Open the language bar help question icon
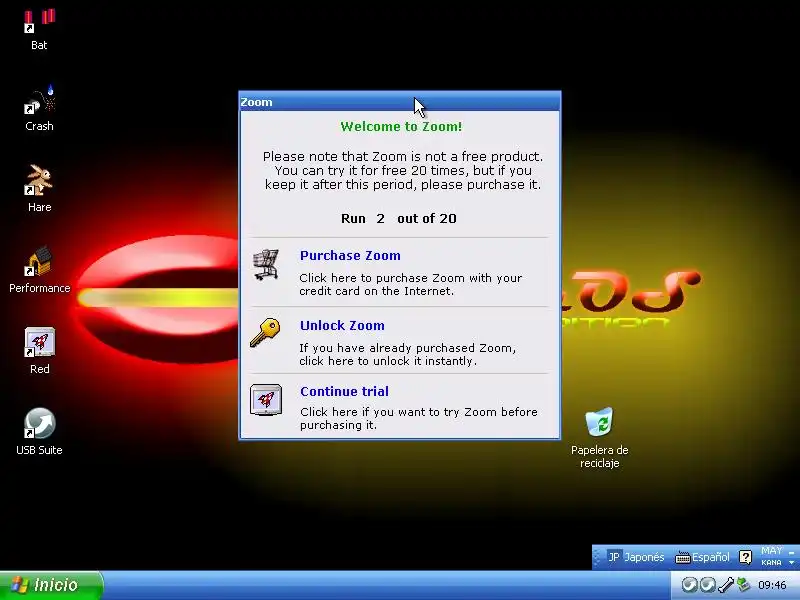Image resolution: width=800 pixels, height=600 pixels. [x=745, y=557]
